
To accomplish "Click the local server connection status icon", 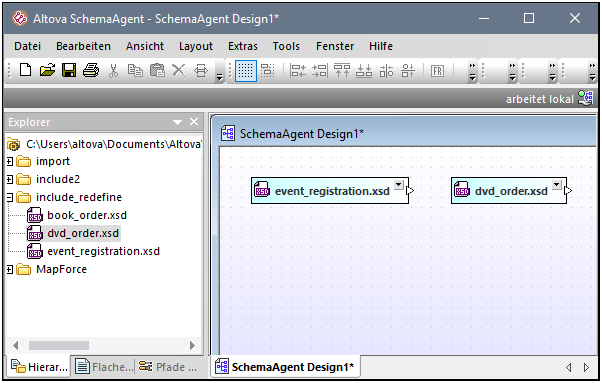I will 585,99.
